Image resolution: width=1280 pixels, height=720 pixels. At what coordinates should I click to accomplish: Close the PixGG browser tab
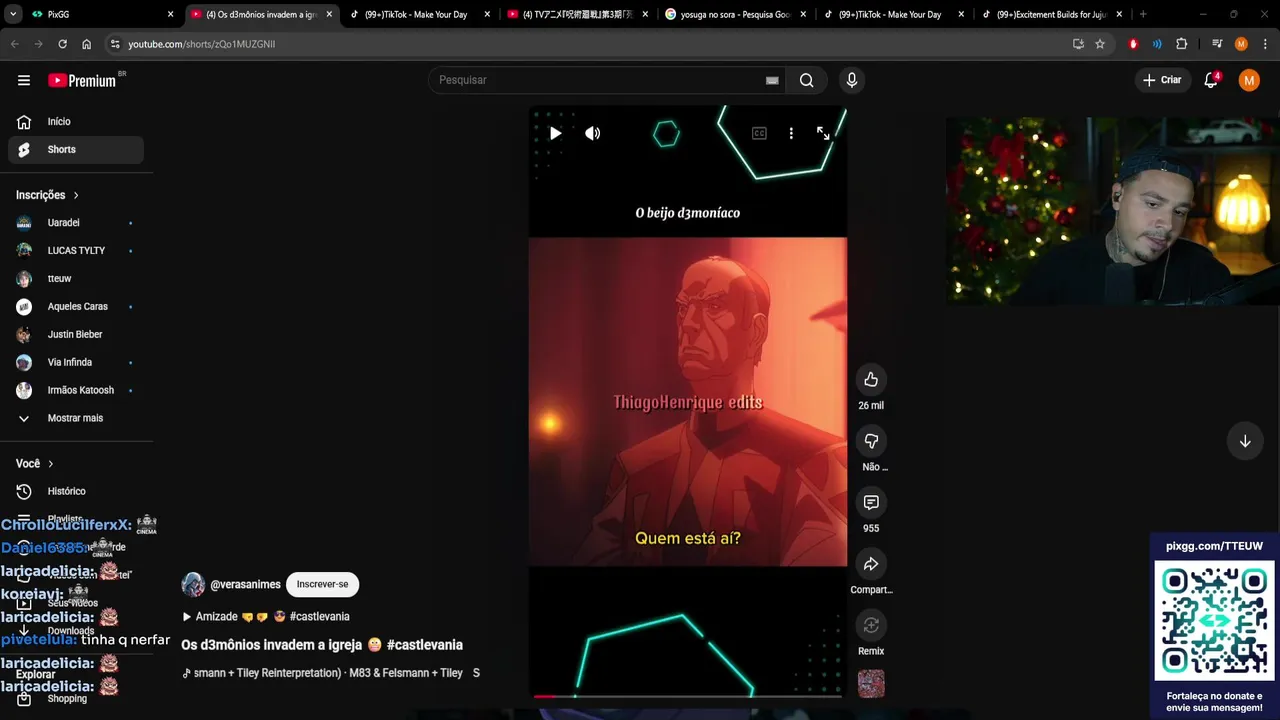[170, 14]
